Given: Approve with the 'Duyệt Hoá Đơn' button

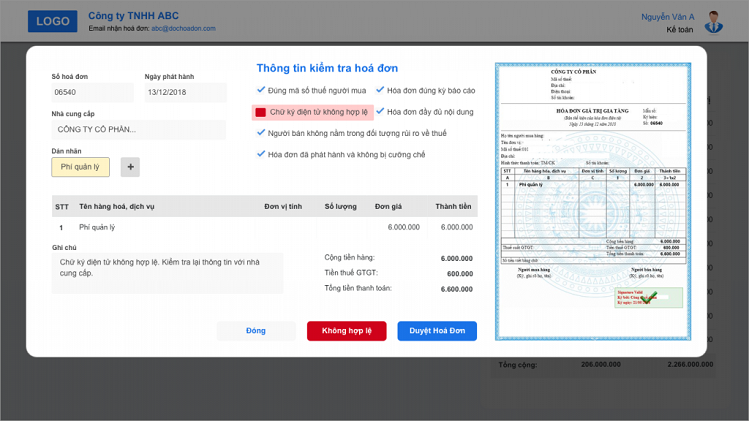Looking at the screenshot, I should (x=437, y=331).
